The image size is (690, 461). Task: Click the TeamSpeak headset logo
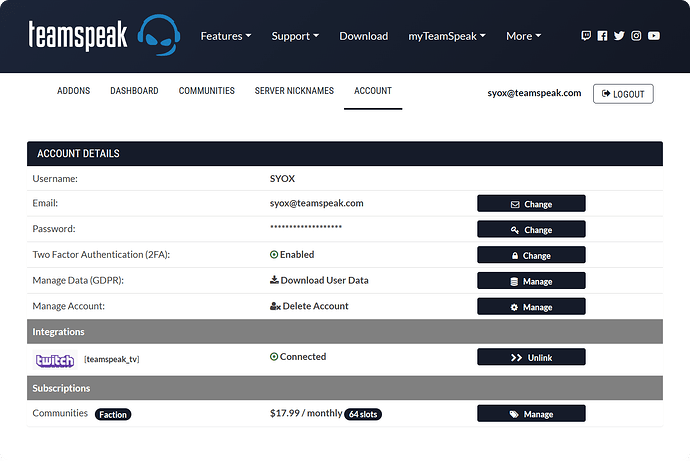pyautogui.click(x=159, y=36)
